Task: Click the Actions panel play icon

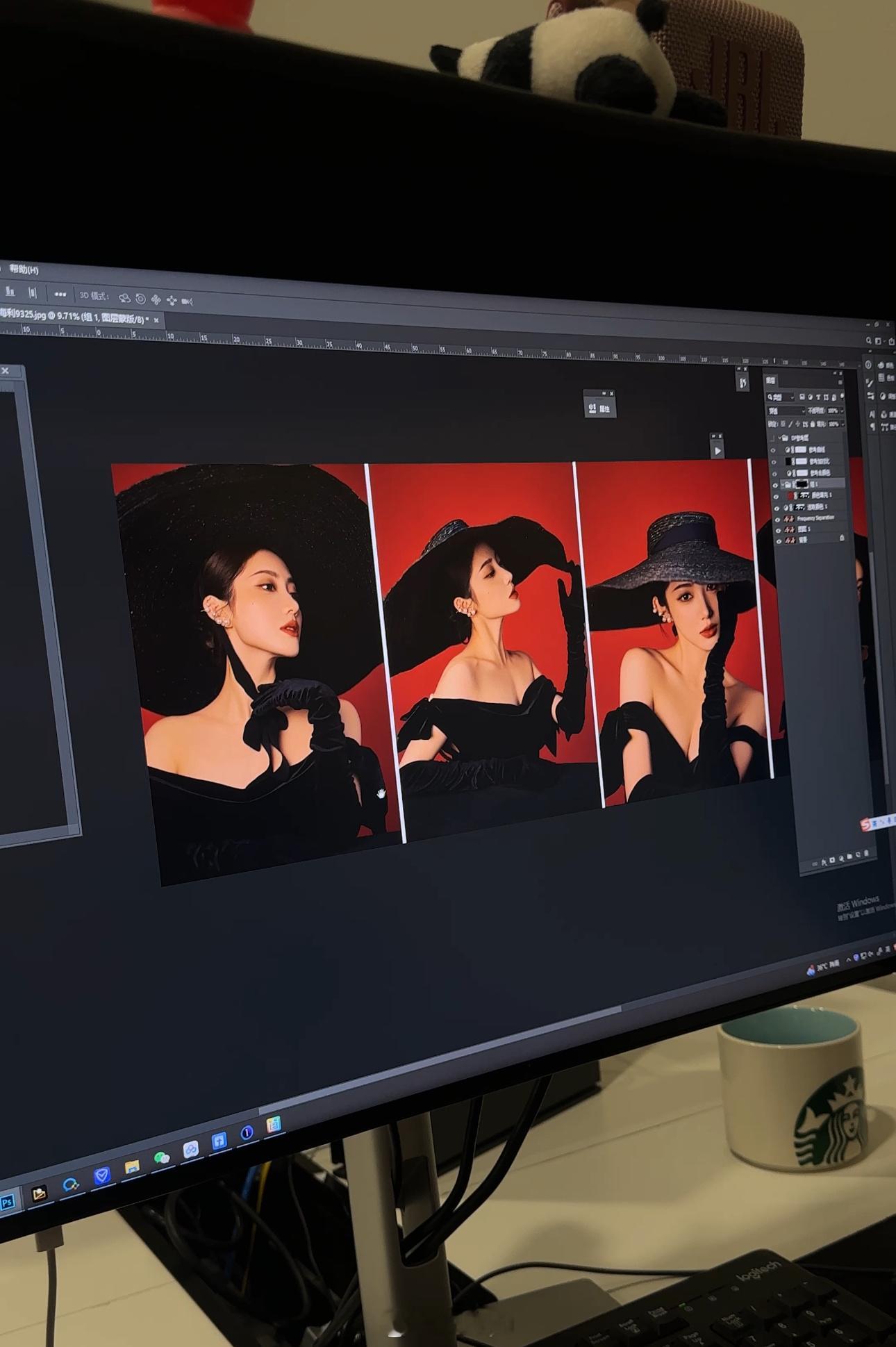Action: (717, 451)
